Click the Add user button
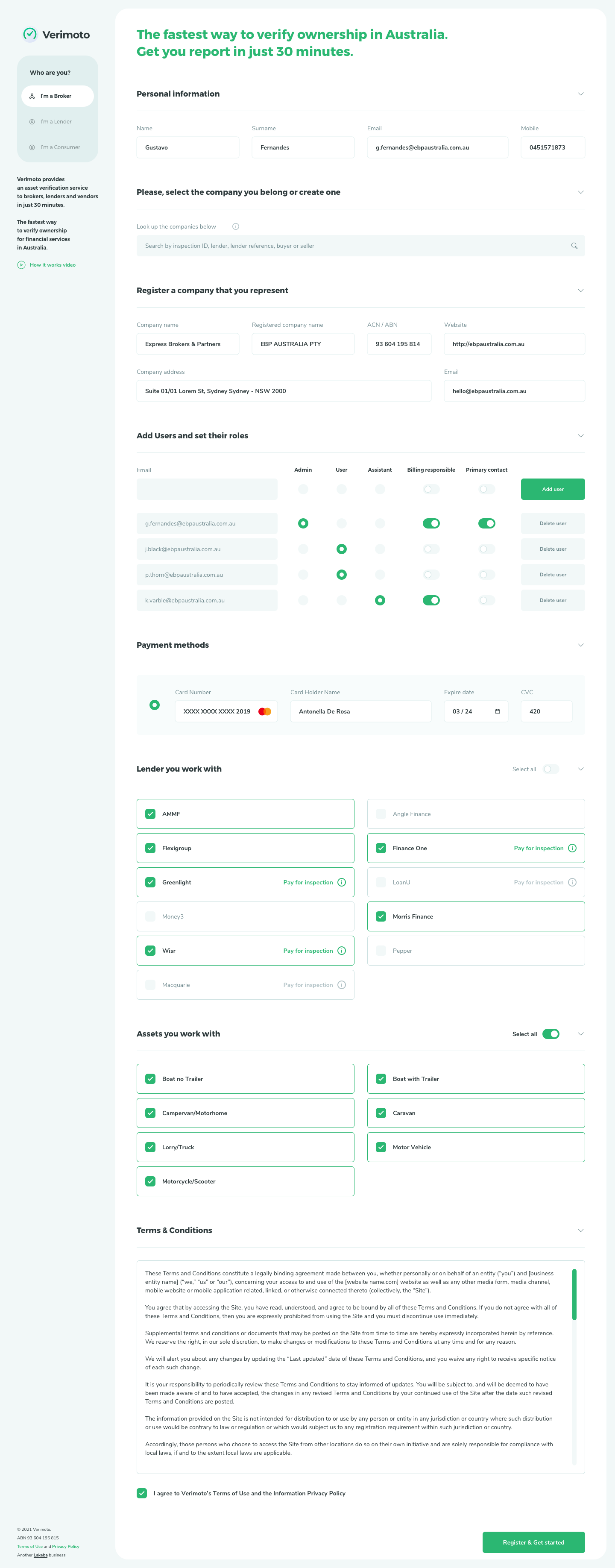 pos(553,489)
